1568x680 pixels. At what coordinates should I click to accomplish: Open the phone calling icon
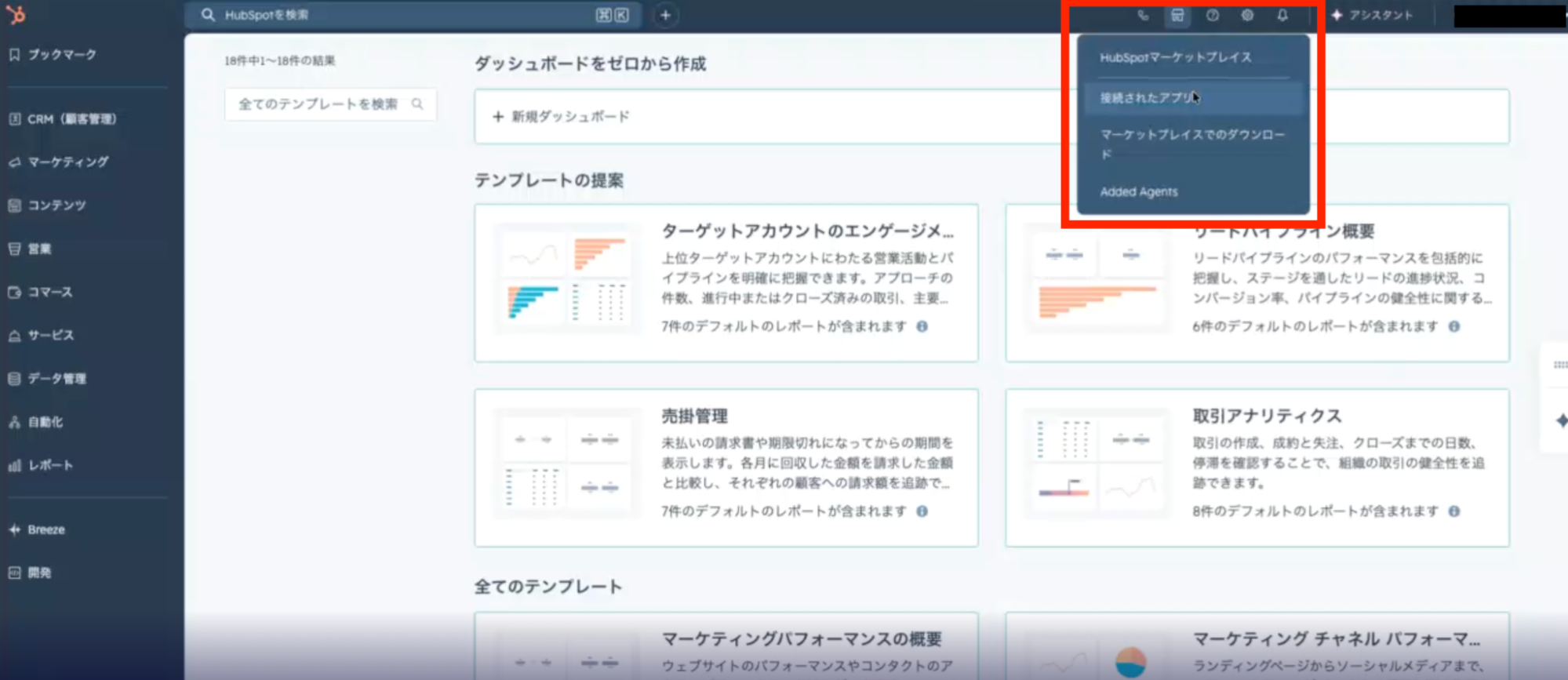pyautogui.click(x=1143, y=16)
